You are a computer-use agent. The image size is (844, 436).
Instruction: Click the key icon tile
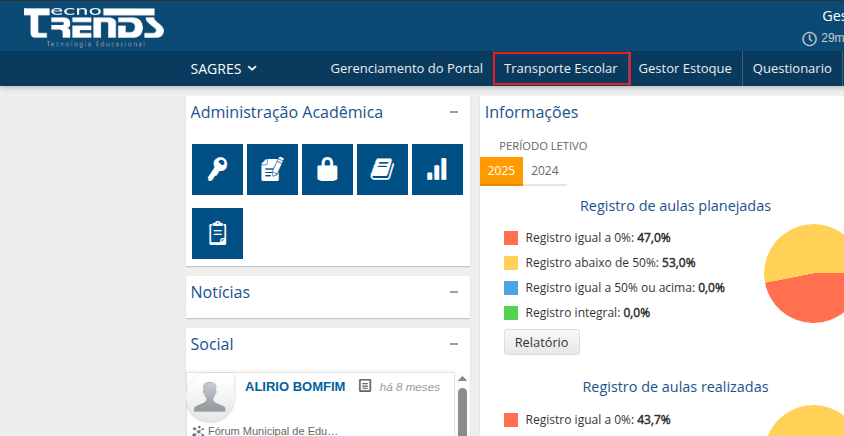tap(217, 169)
